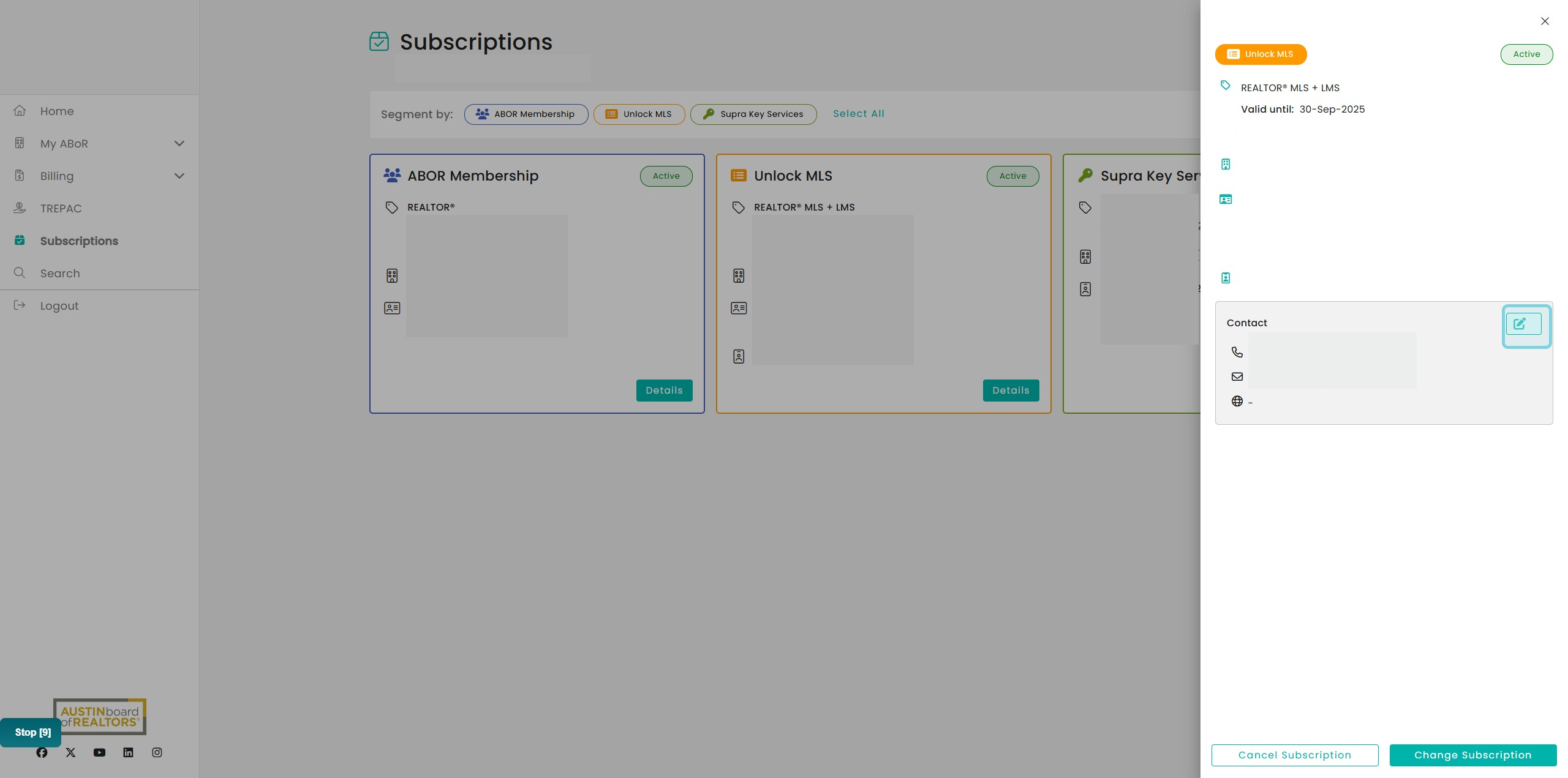Click the Unlock MLS card list icon
Viewport: 1568px width, 778px height.
739,176
